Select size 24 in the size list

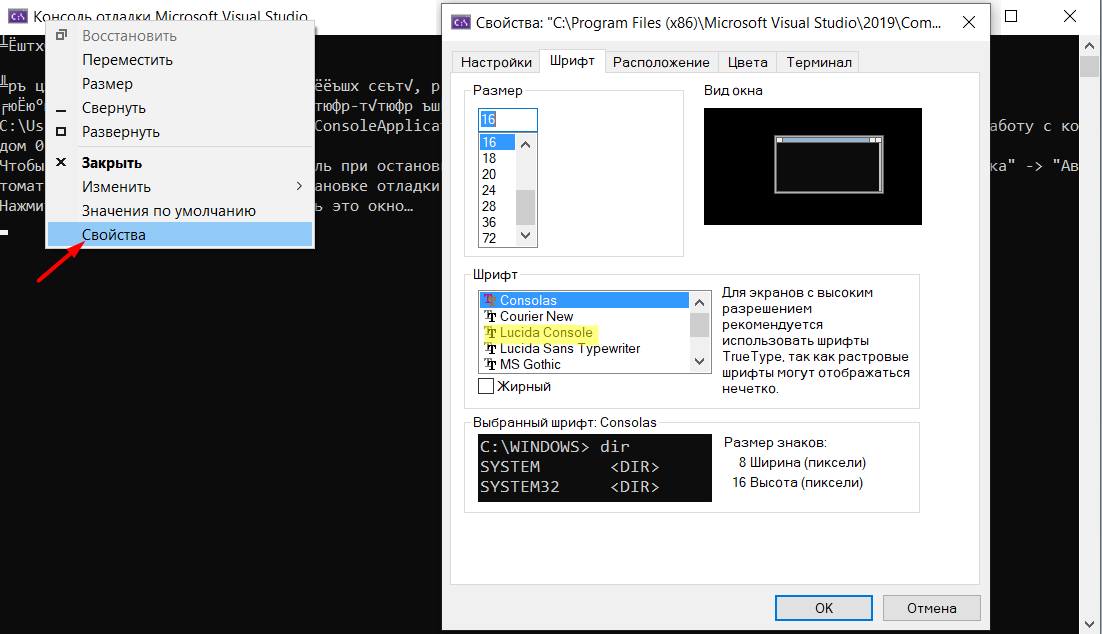pyautogui.click(x=498, y=190)
